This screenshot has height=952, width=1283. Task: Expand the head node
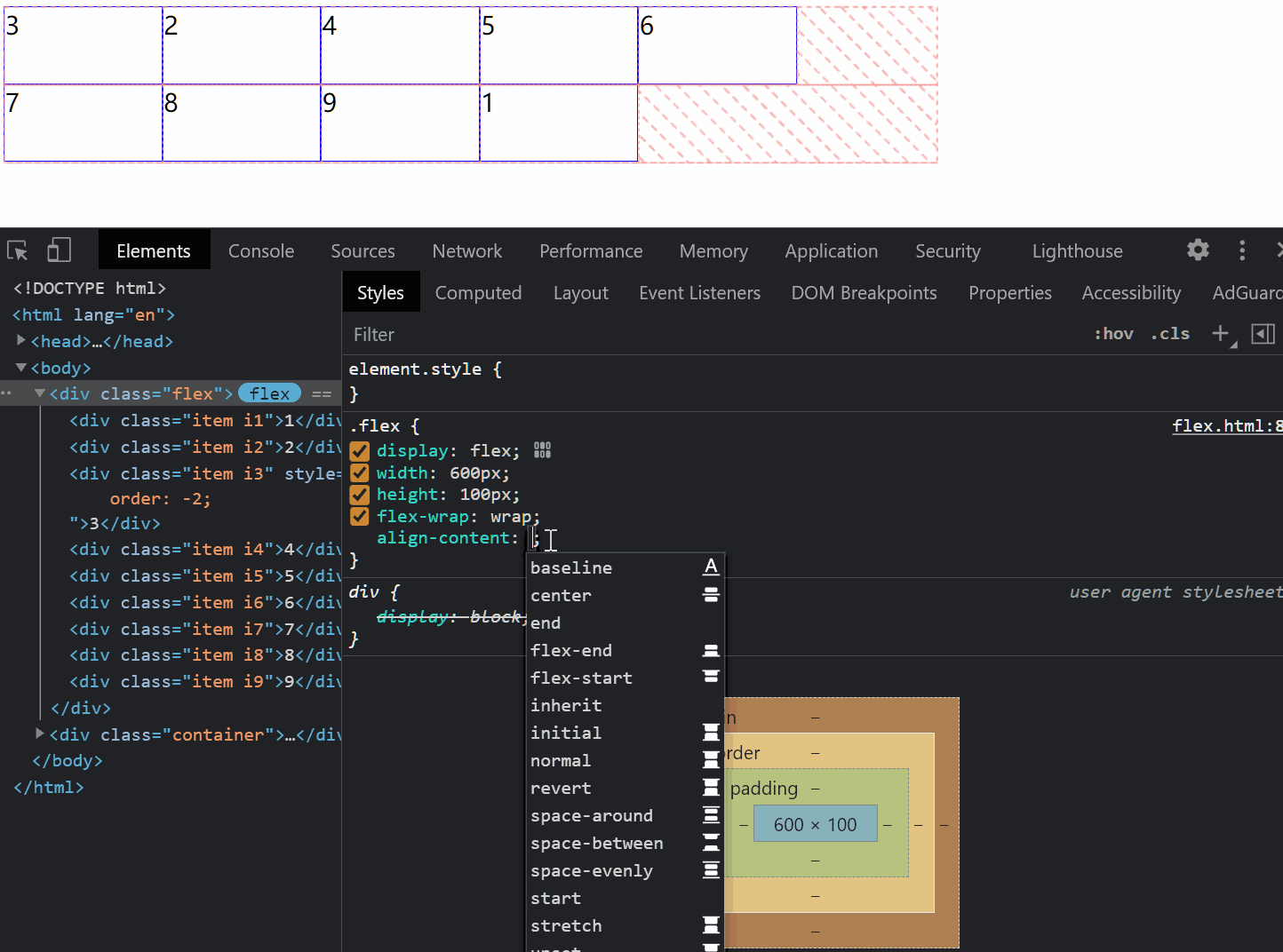coord(21,341)
